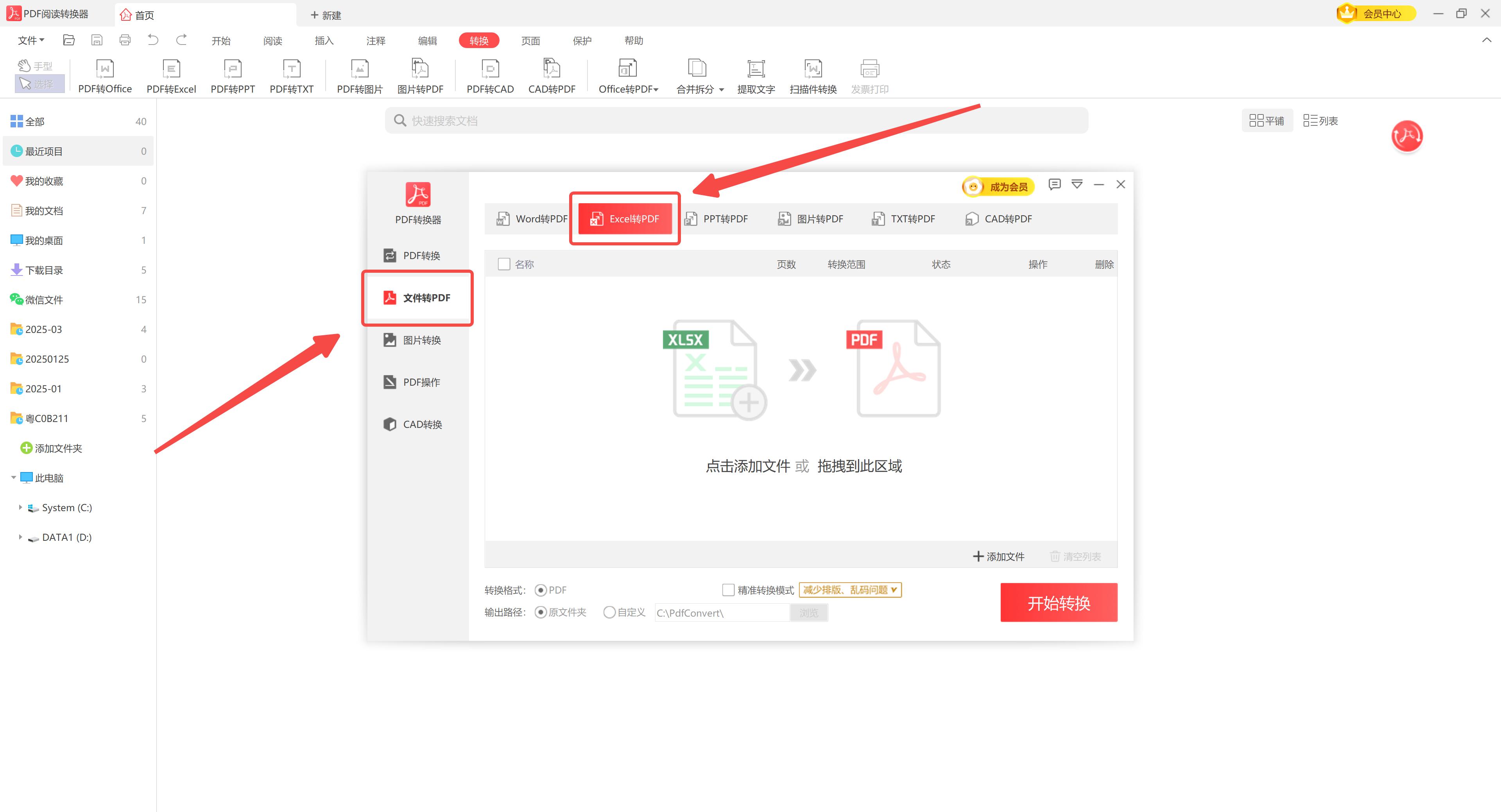Click 添加文件 to add files
1501x812 pixels.
tap(999, 557)
